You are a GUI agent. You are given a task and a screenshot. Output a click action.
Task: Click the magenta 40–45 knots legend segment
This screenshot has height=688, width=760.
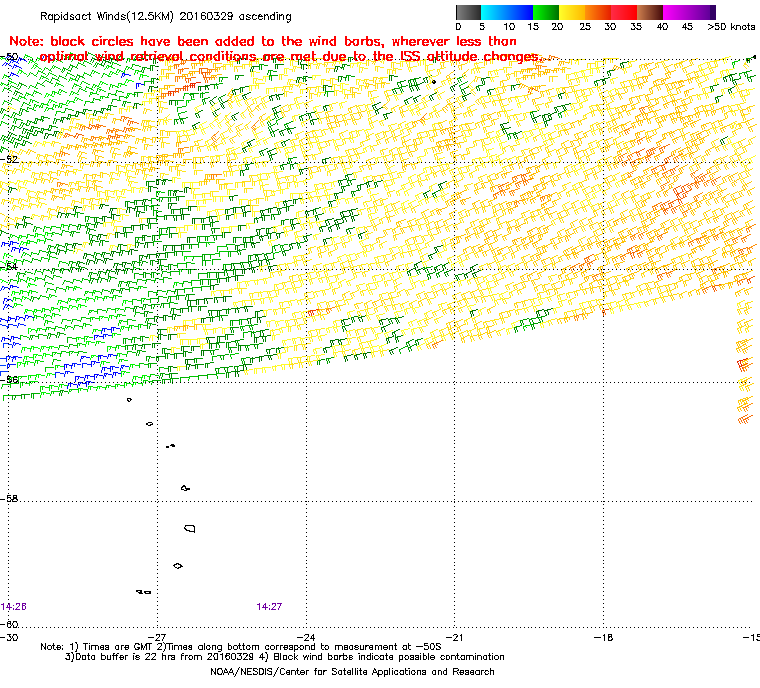coord(676,12)
